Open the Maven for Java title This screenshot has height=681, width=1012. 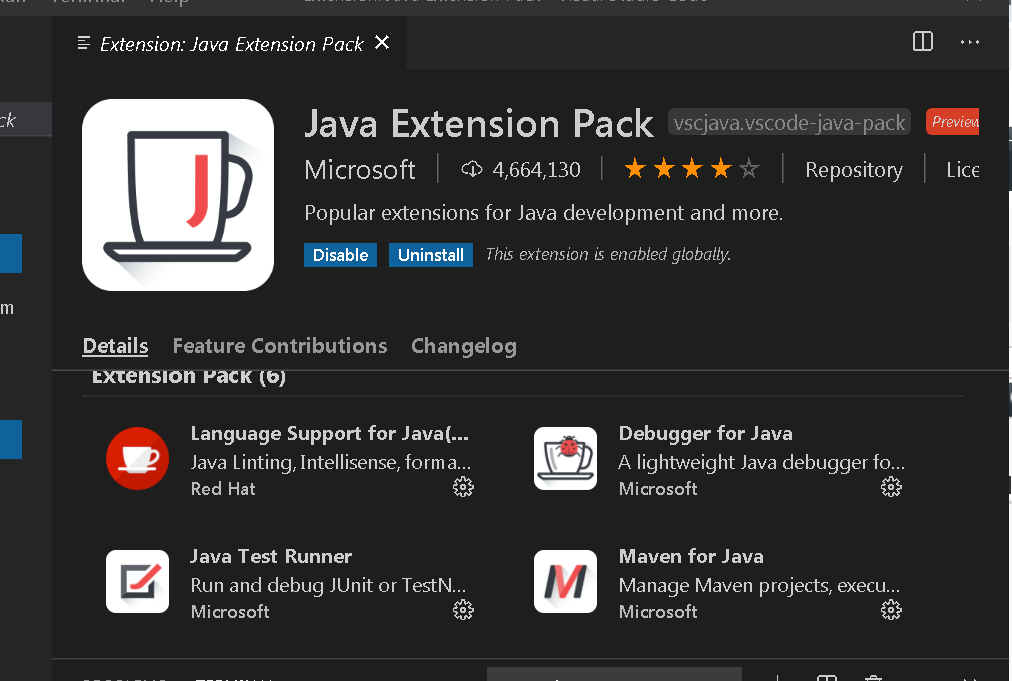[691, 556]
